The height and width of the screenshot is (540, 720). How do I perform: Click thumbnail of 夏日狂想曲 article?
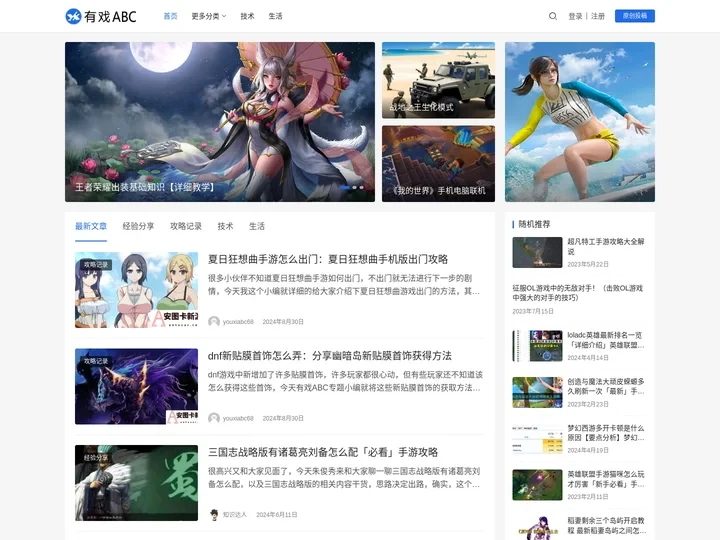(136, 290)
